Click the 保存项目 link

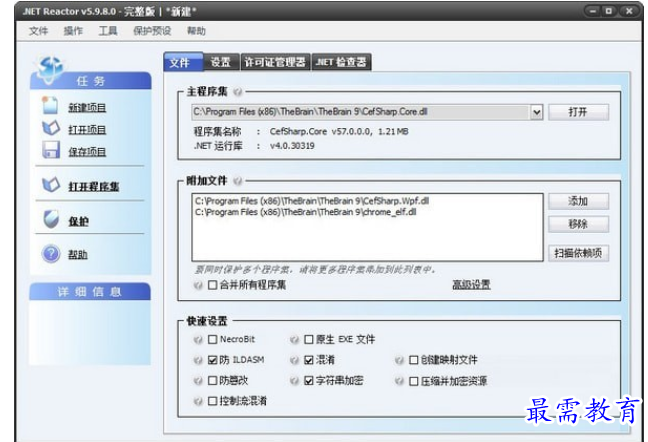[x=87, y=152]
